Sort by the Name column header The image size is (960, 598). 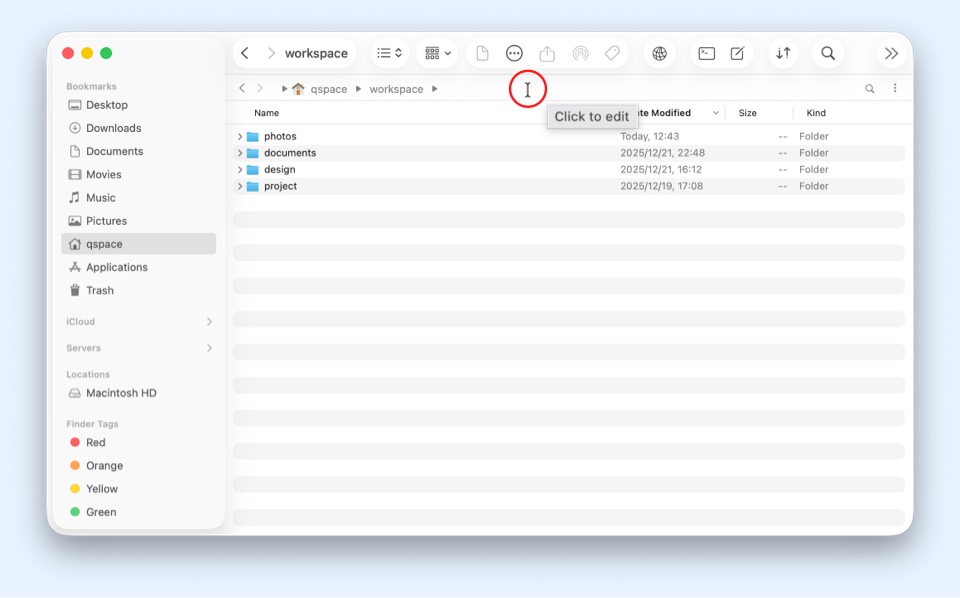click(x=267, y=113)
